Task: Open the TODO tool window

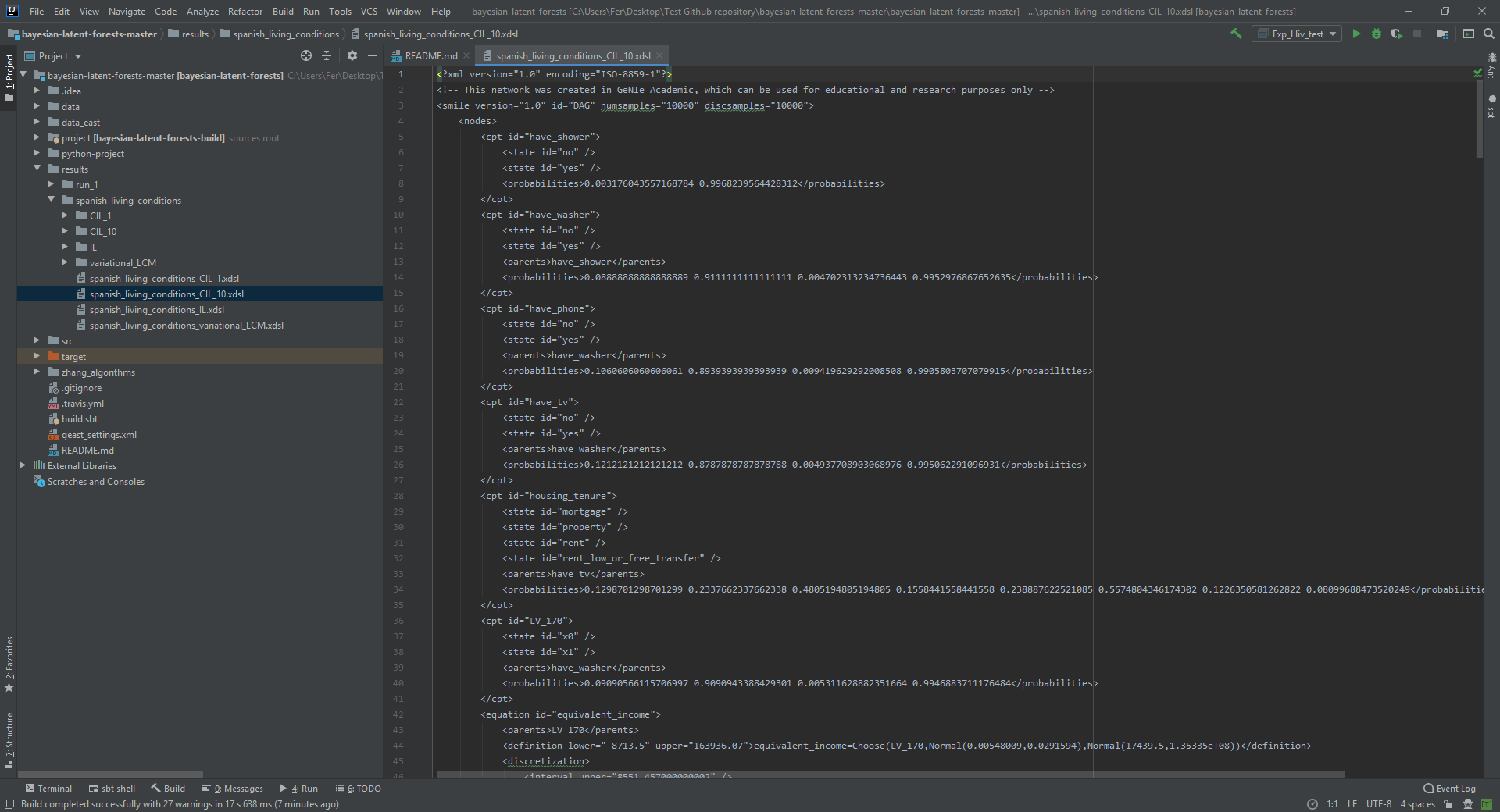Action: point(359,789)
